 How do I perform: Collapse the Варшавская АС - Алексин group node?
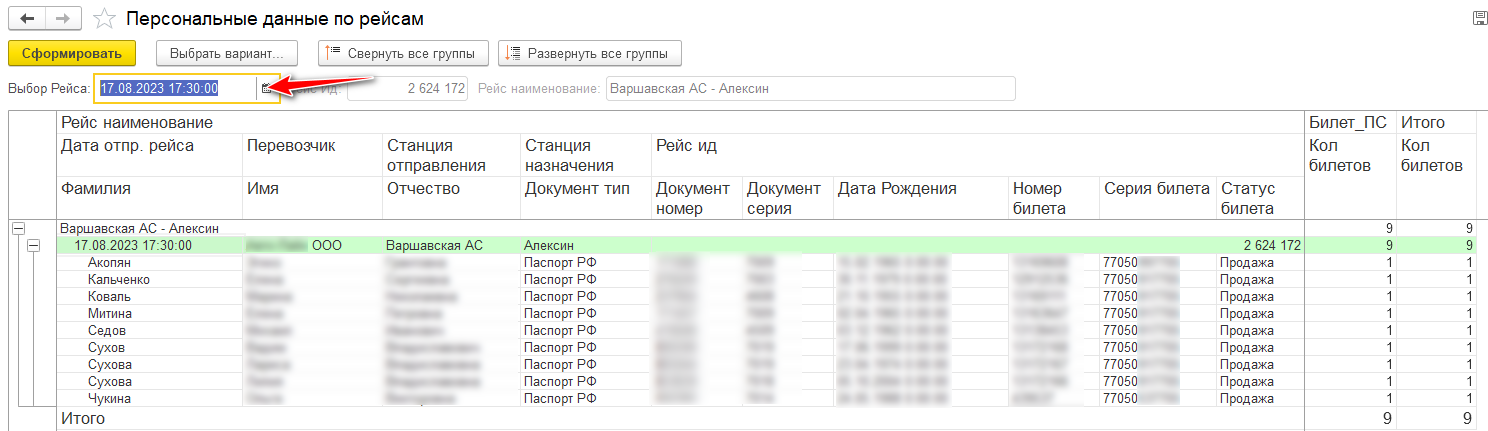(17, 229)
